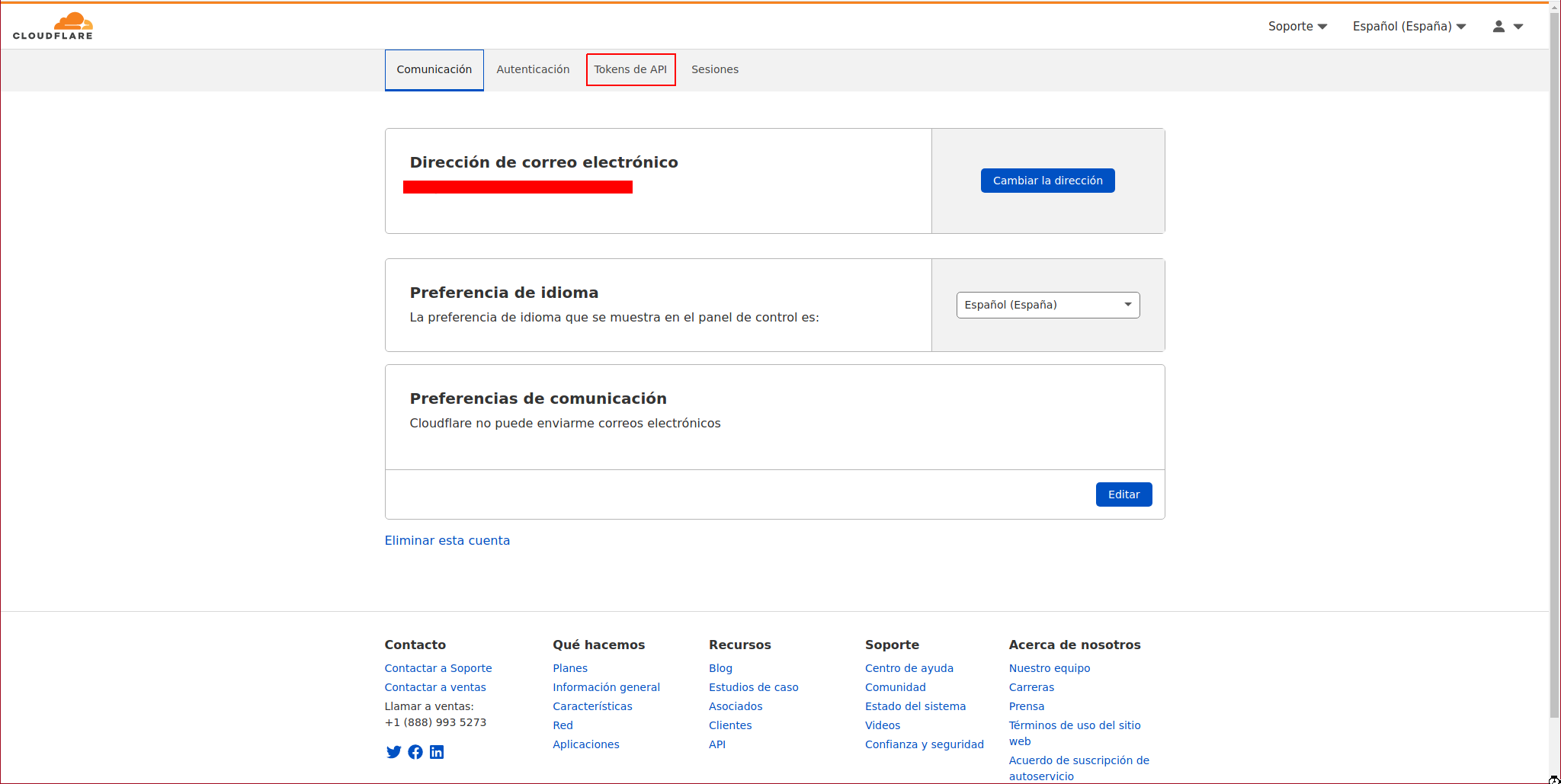The width and height of the screenshot is (1561, 784).
Task: Open the Sesiones tab
Action: 714,69
